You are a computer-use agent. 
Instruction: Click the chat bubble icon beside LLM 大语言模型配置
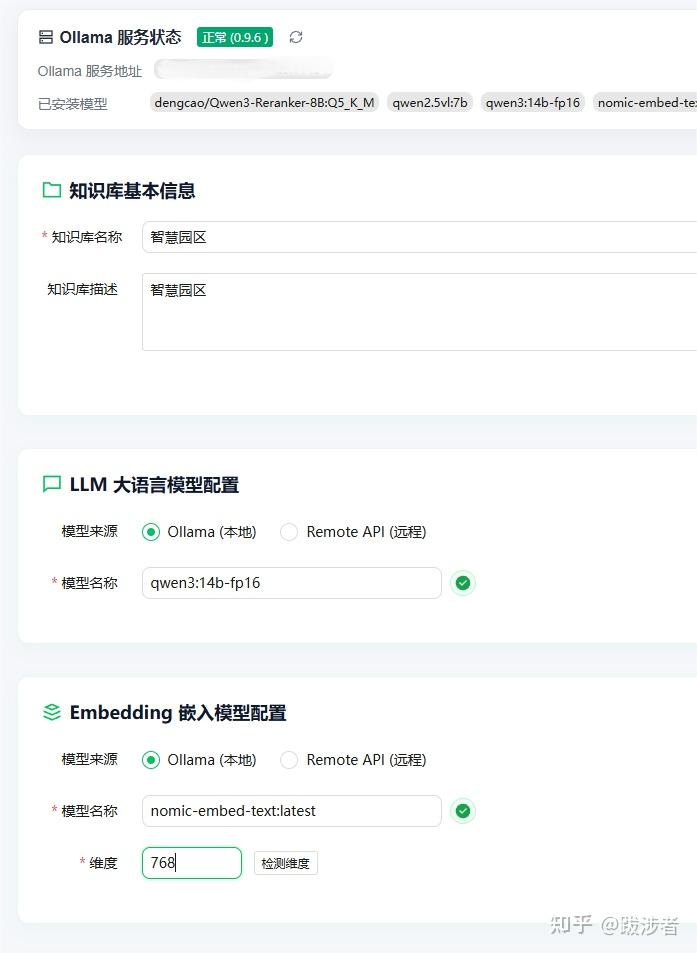pos(51,485)
